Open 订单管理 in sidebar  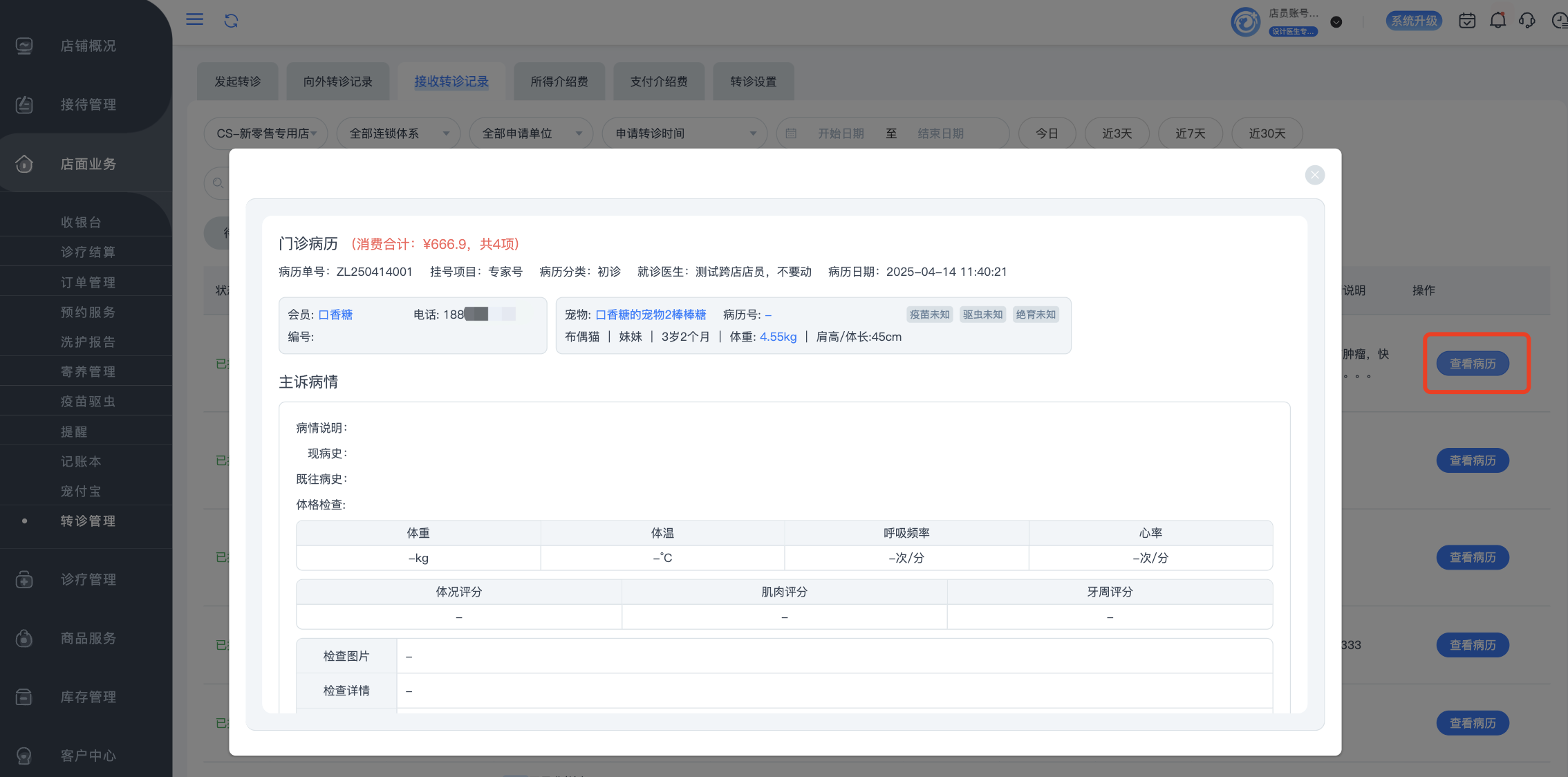tap(88, 282)
